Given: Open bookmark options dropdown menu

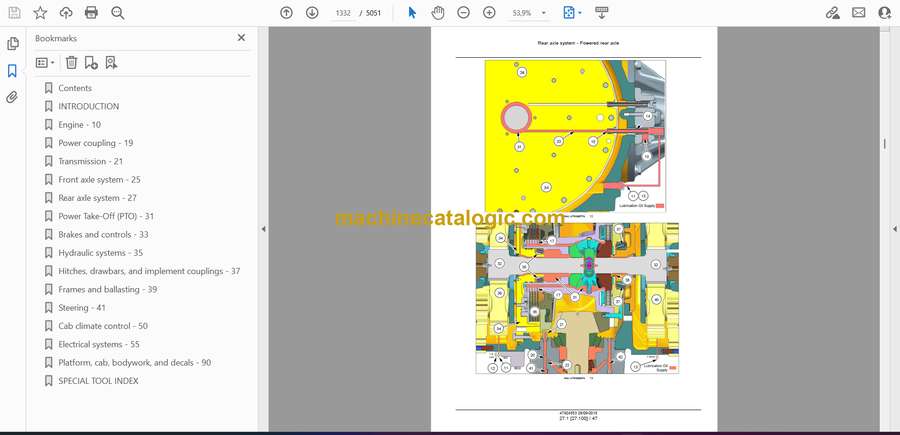Looking at the screenshot, I should (45, 63).
